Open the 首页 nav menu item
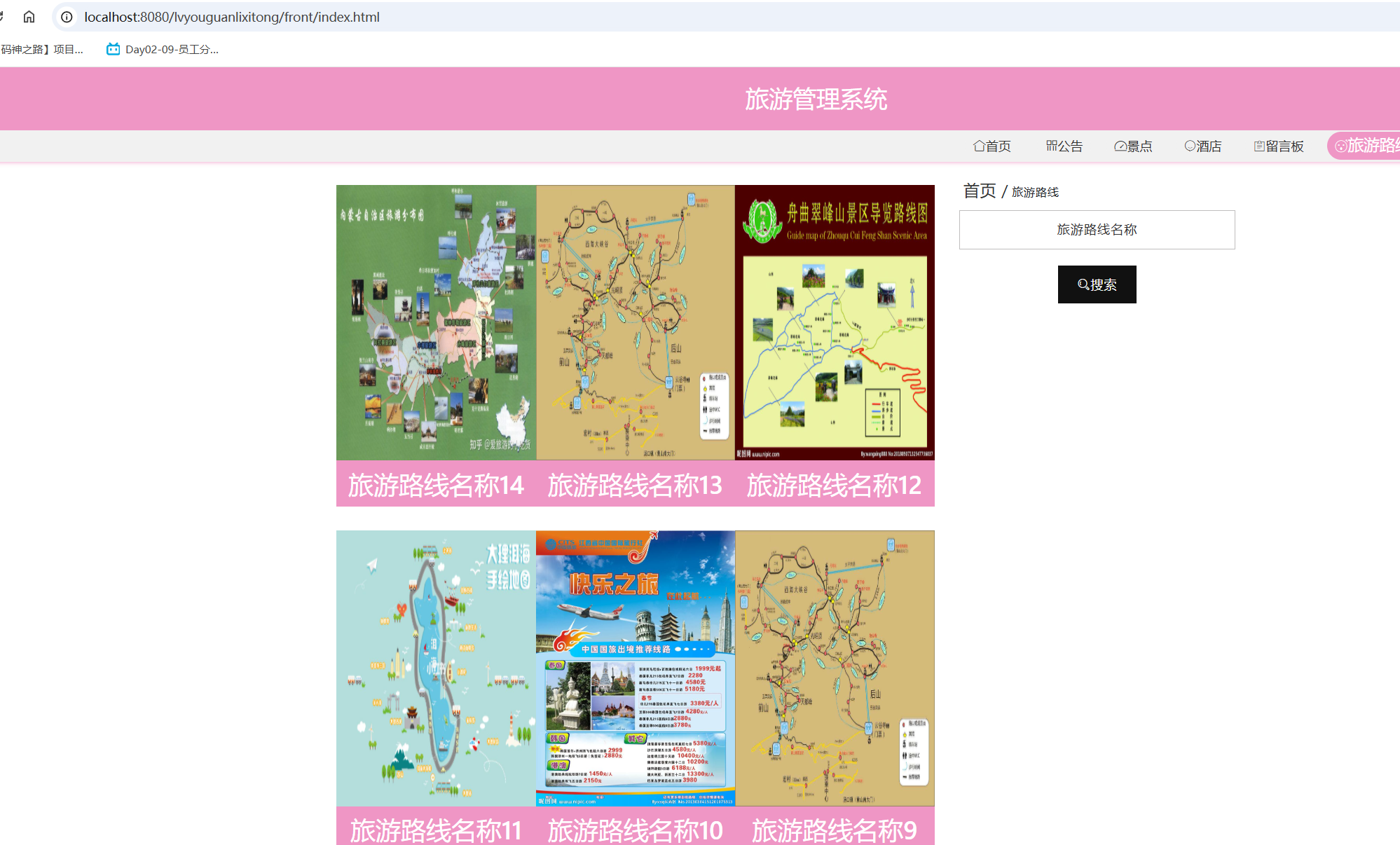 [992, 146]
